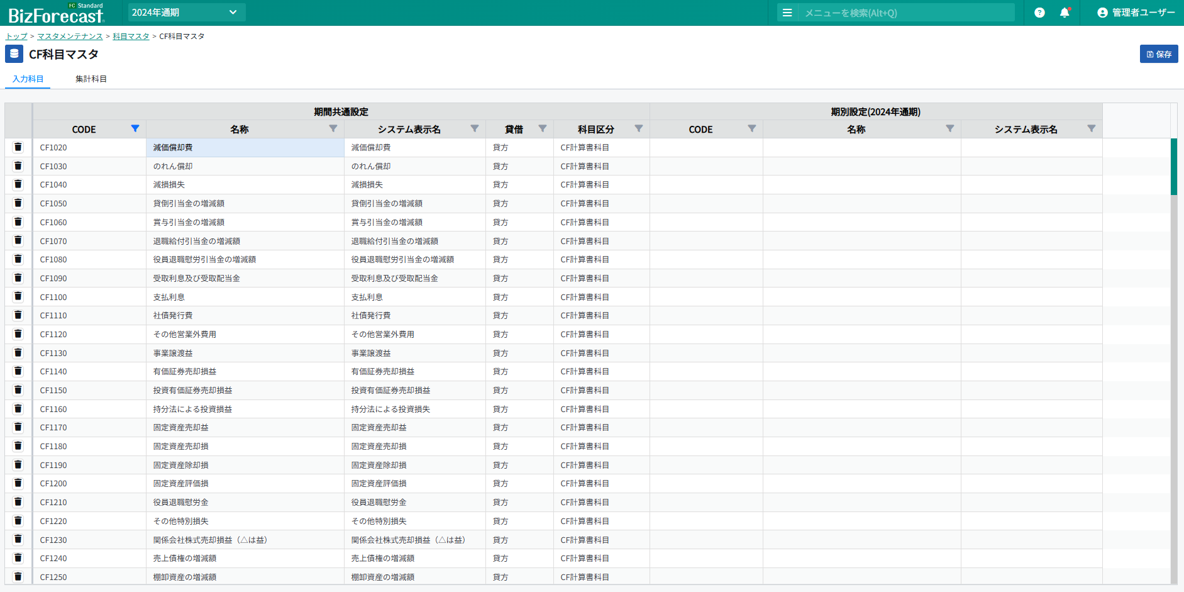Viewport: 1184px width, 592px height.
Task: Open filter for 貸借 column
Action: pos(542,129)
